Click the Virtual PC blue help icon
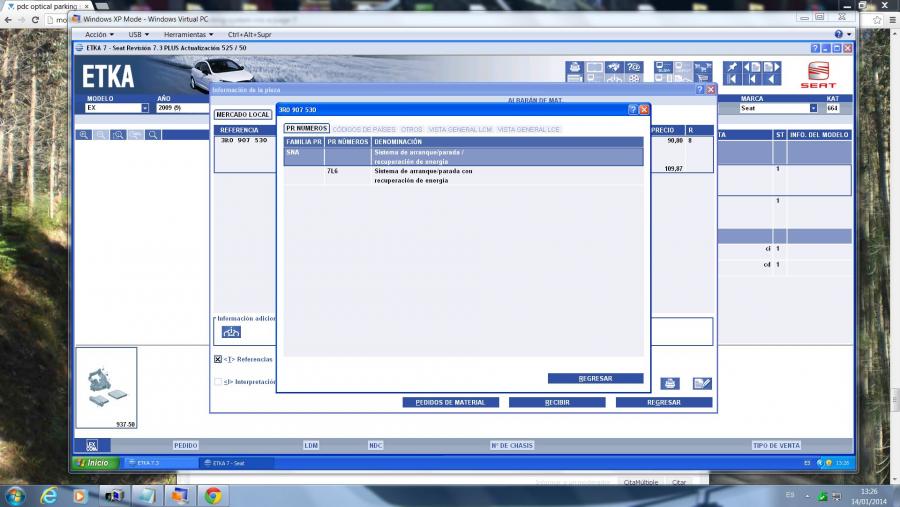 [839, 34]
